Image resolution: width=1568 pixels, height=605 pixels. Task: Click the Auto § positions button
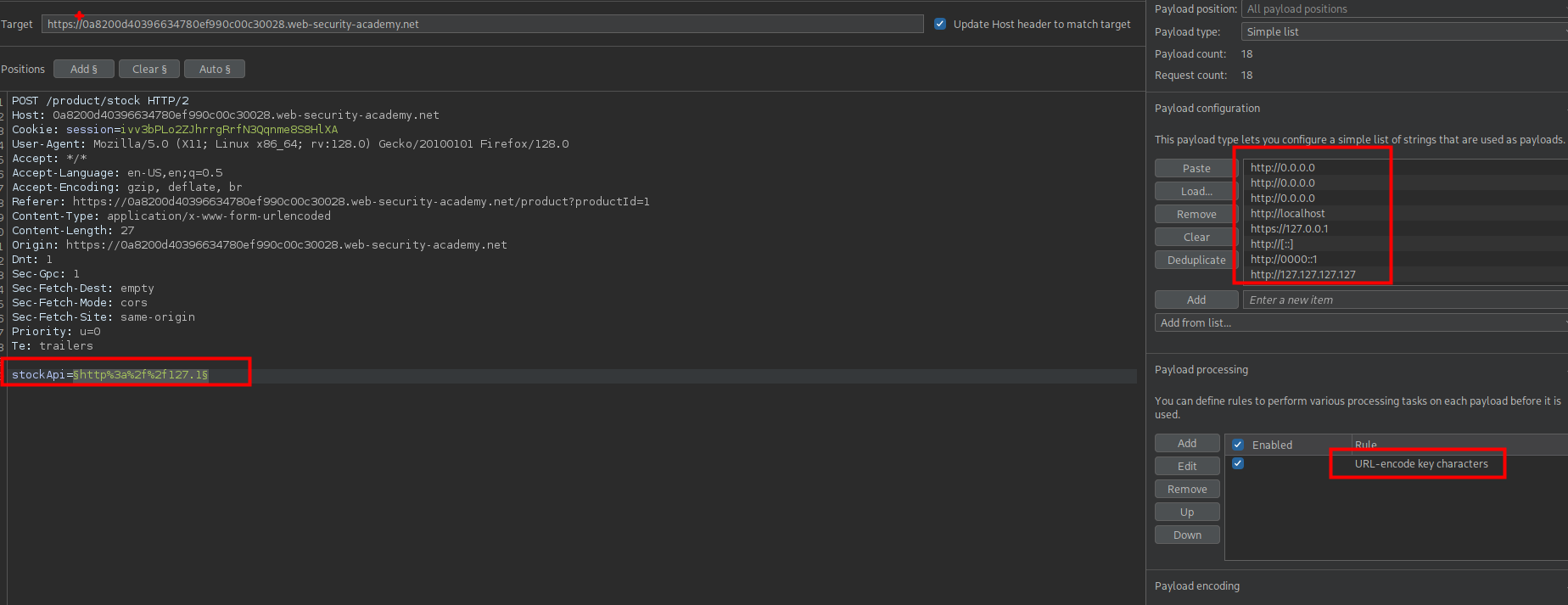pos(215,69)
